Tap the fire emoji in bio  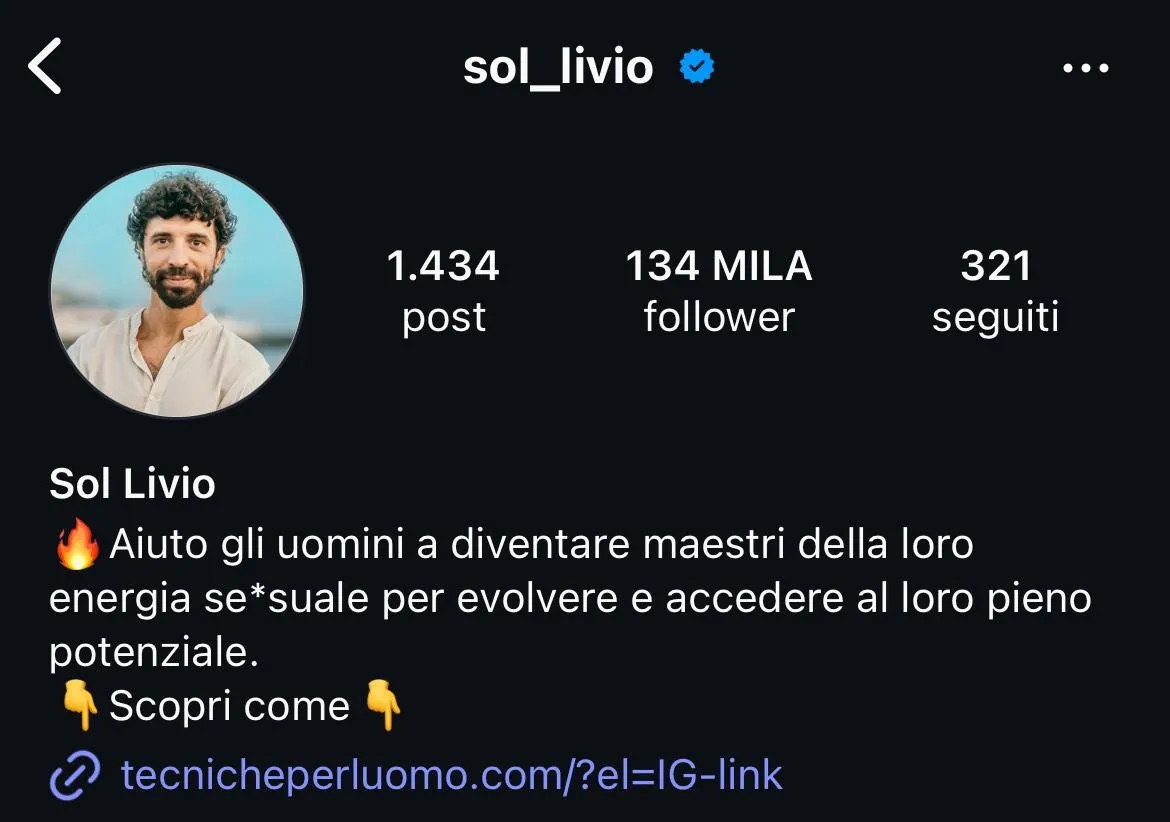pyautogui.click(x=78, y=545)
